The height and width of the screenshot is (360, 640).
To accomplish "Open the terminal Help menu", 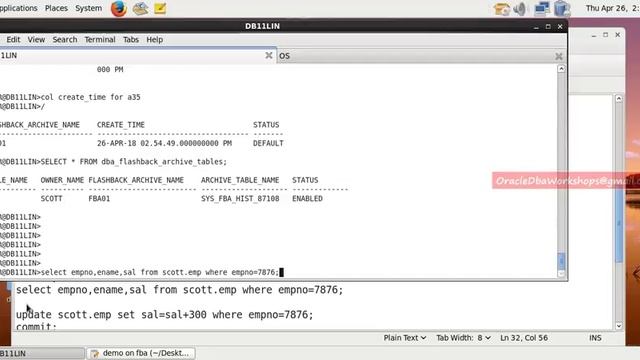I will (154, 40).
